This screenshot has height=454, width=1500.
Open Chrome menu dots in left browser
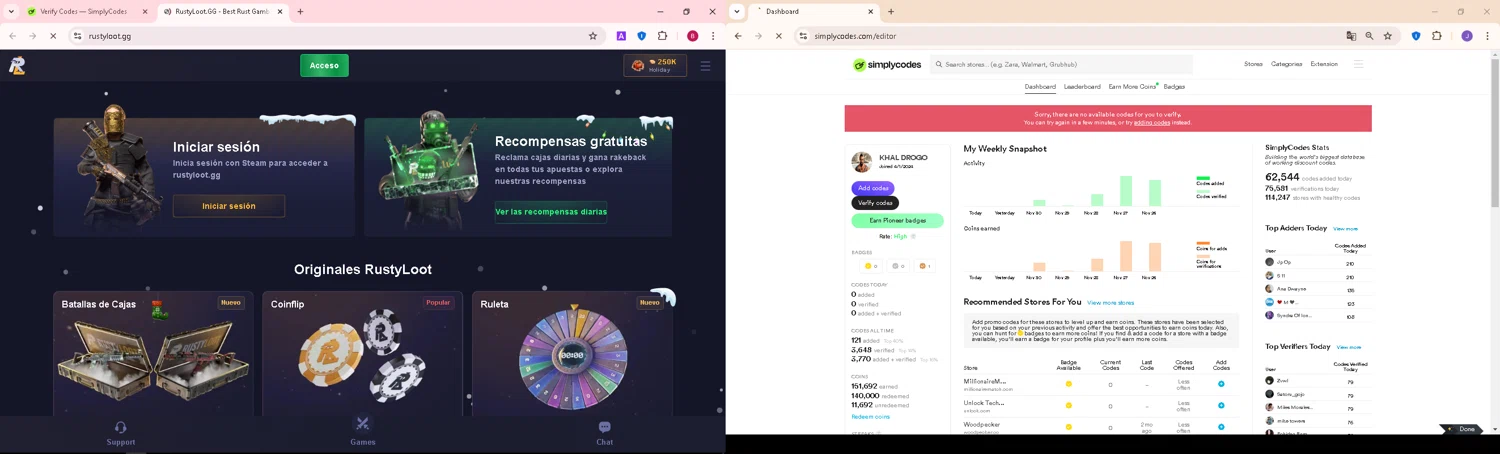point(713,36)
